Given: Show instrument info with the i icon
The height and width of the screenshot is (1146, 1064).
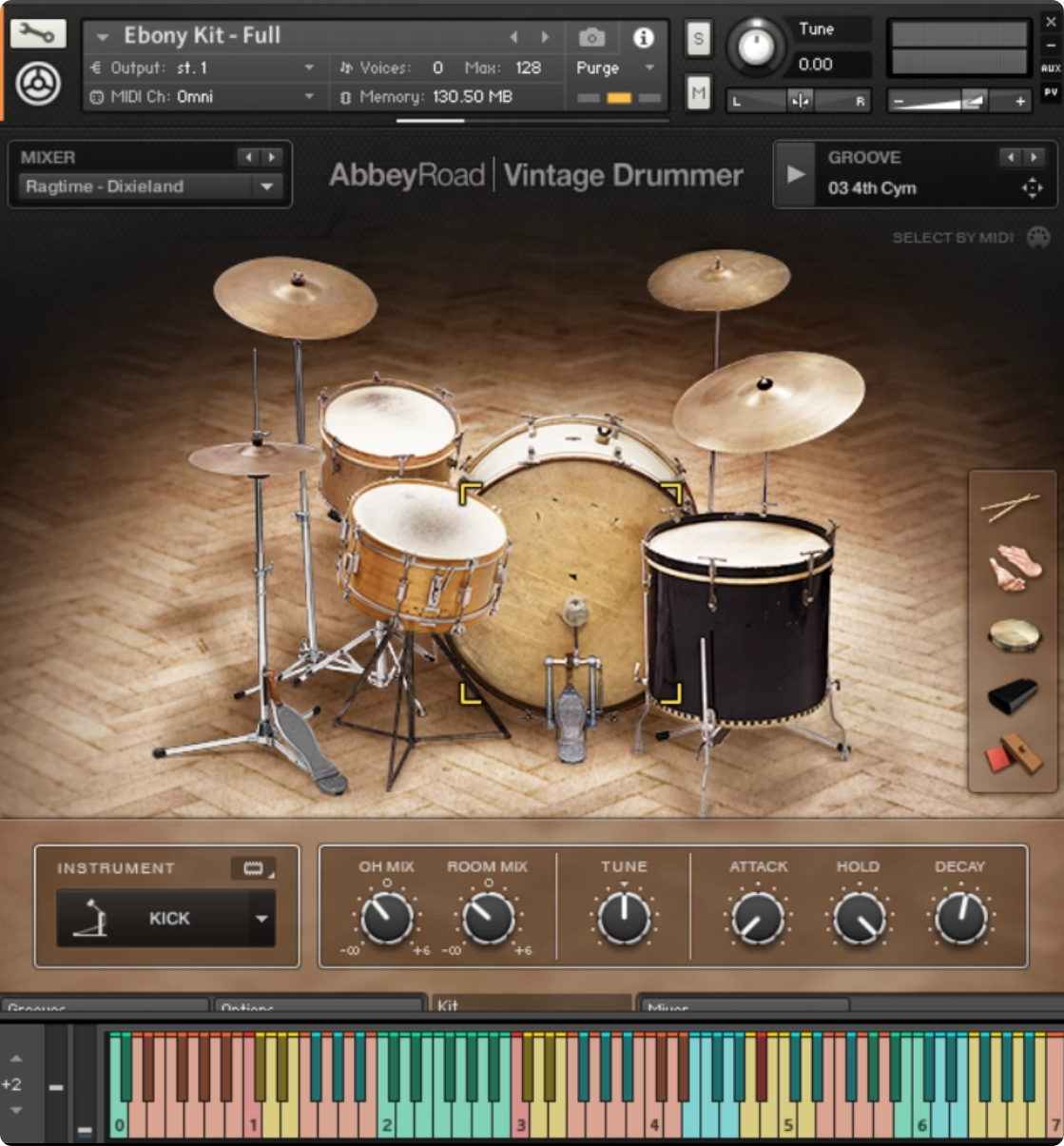Looking at the screenshot, I should click(x=644, y=37).
